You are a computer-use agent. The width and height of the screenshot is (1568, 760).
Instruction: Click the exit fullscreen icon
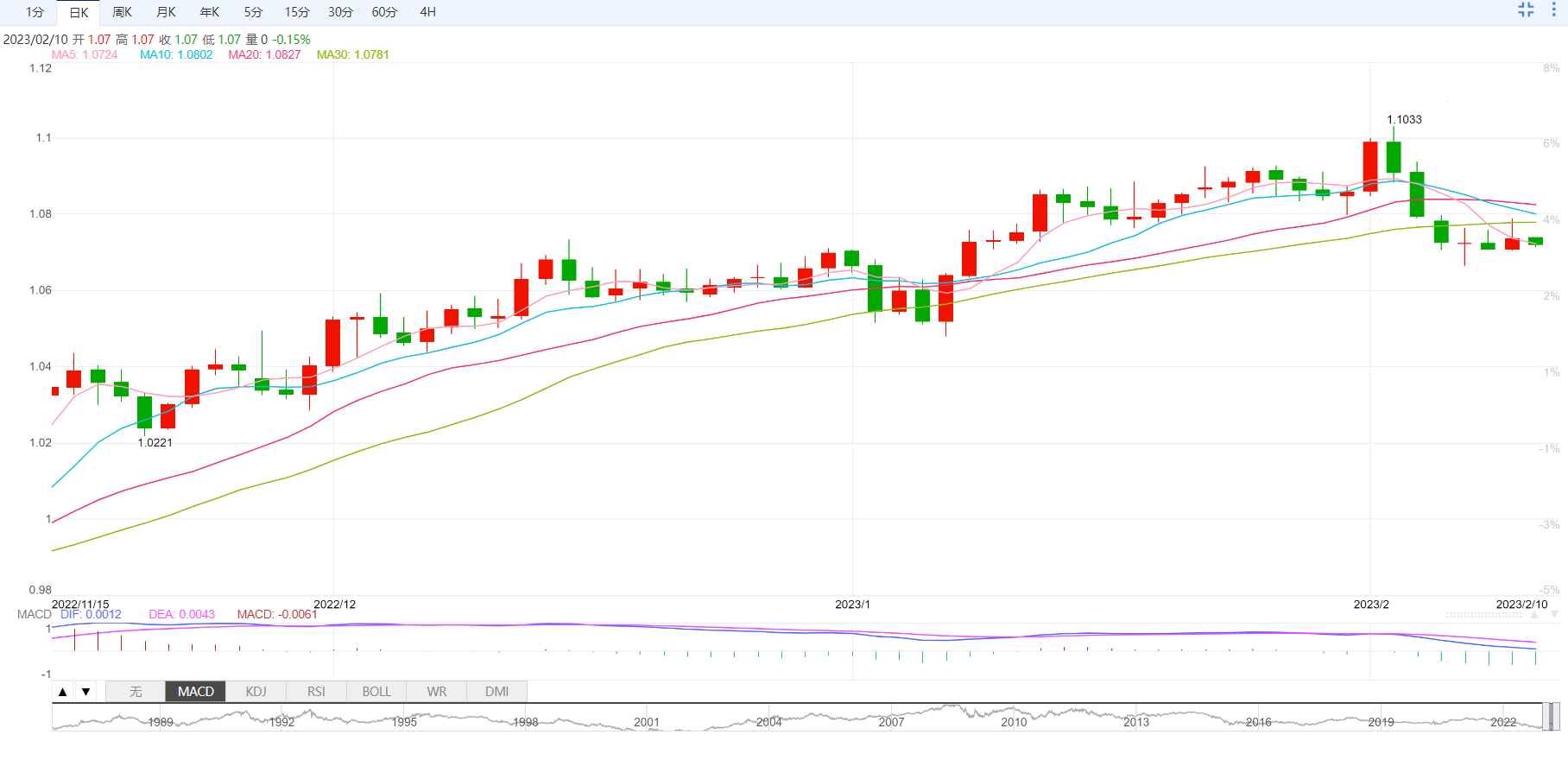(1526, 10)
